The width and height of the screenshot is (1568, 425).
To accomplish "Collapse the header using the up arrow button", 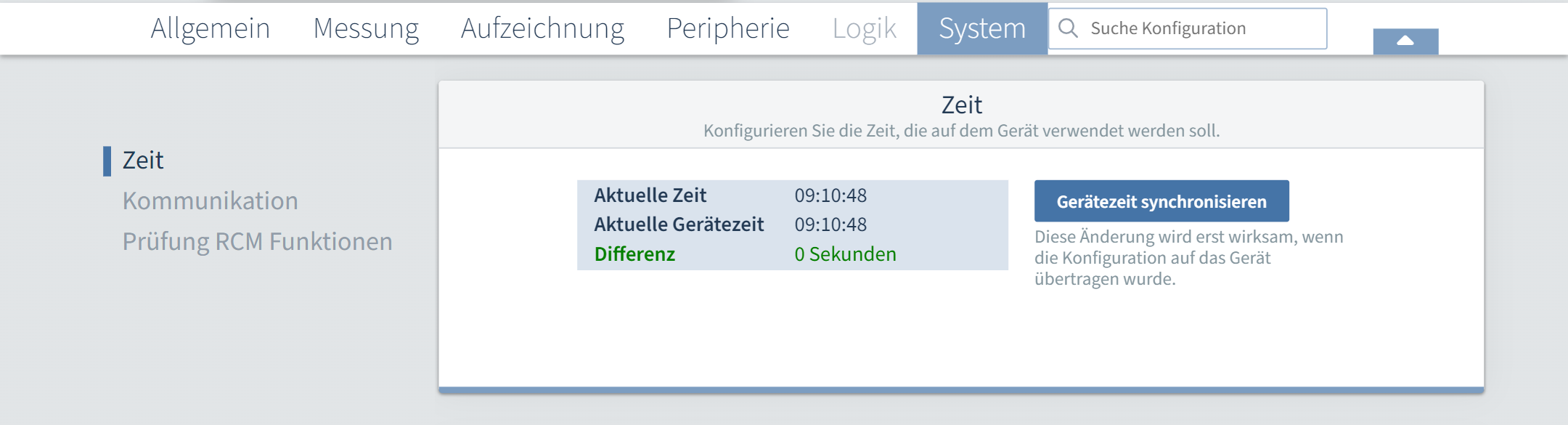I will (1404, 40).
